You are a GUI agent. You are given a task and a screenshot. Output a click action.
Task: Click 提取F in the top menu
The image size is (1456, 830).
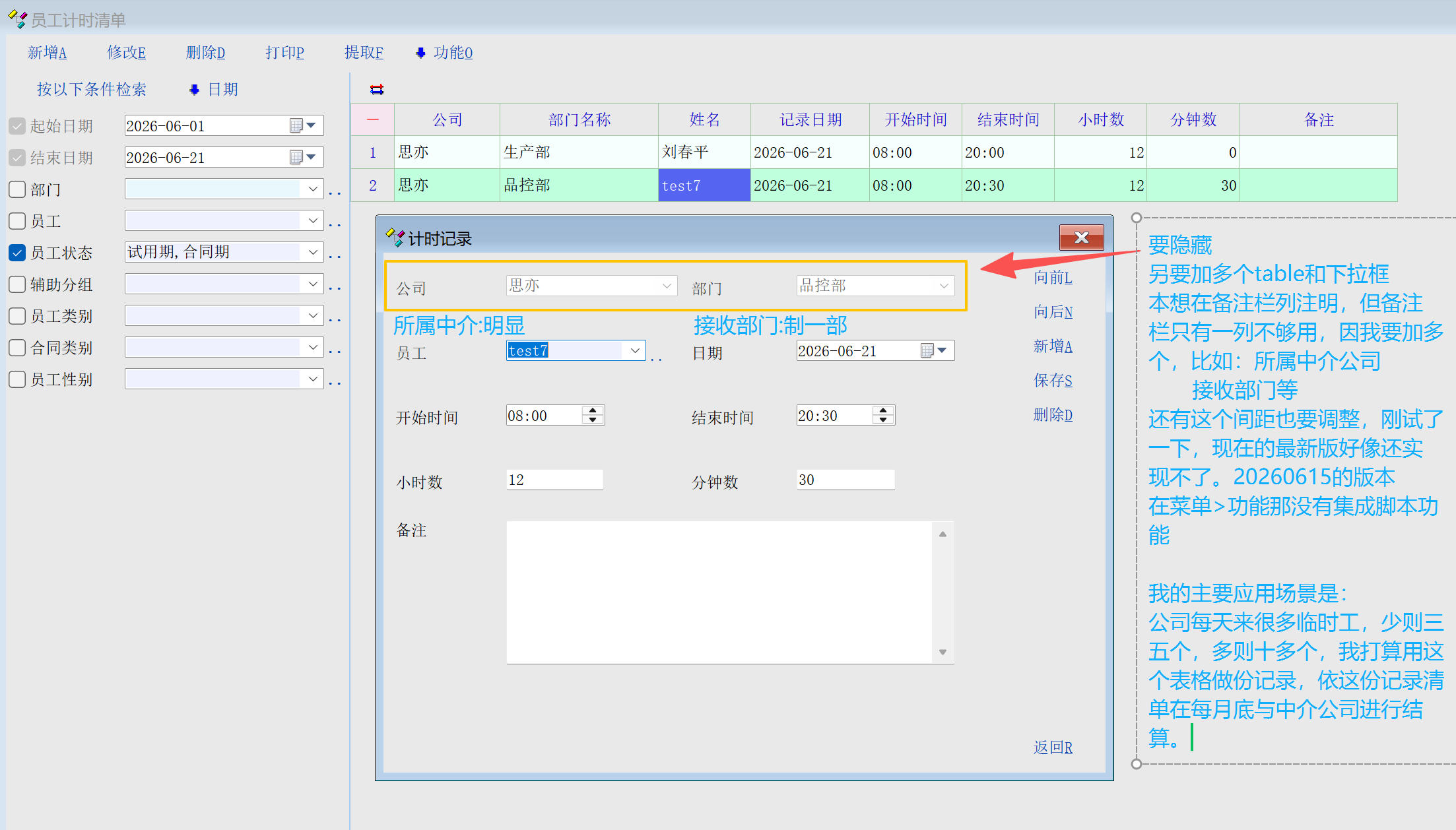pos(364,53)
